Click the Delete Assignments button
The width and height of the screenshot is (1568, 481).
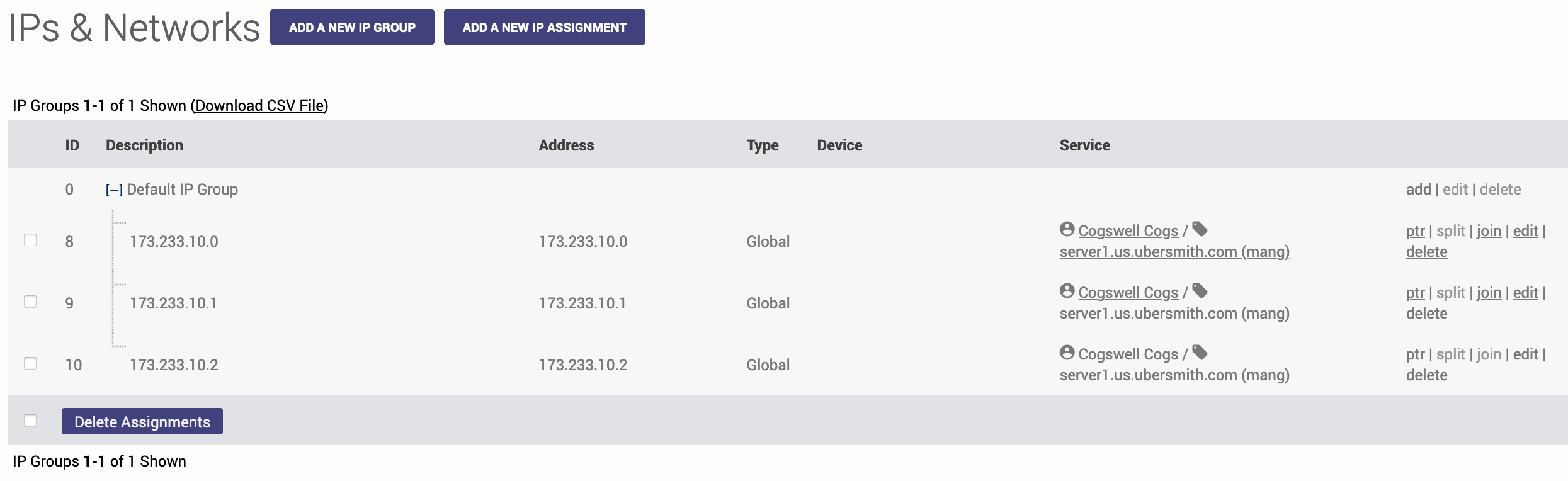(x=142, y=421)
